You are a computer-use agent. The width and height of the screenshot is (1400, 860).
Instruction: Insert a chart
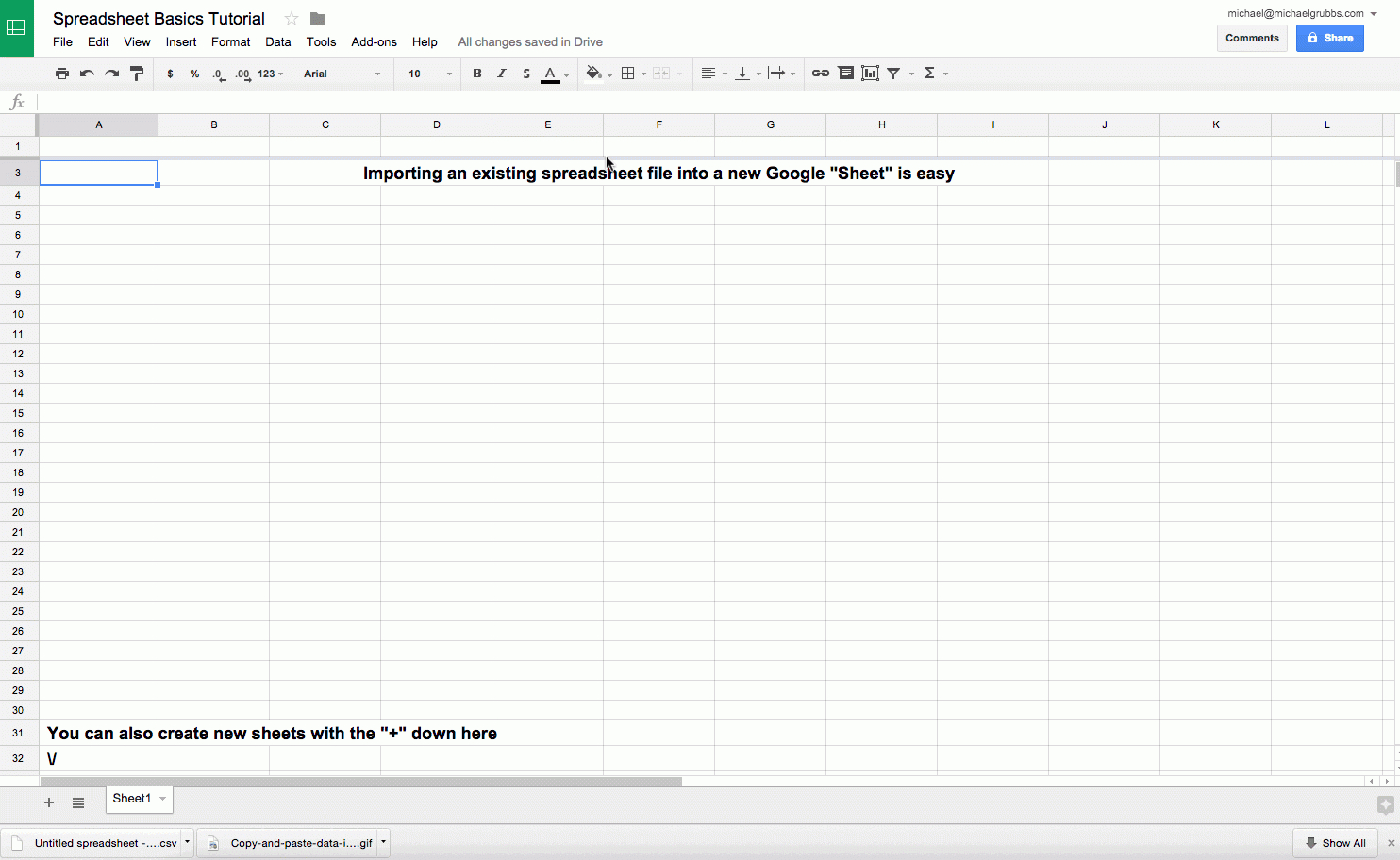click(869, 73)
